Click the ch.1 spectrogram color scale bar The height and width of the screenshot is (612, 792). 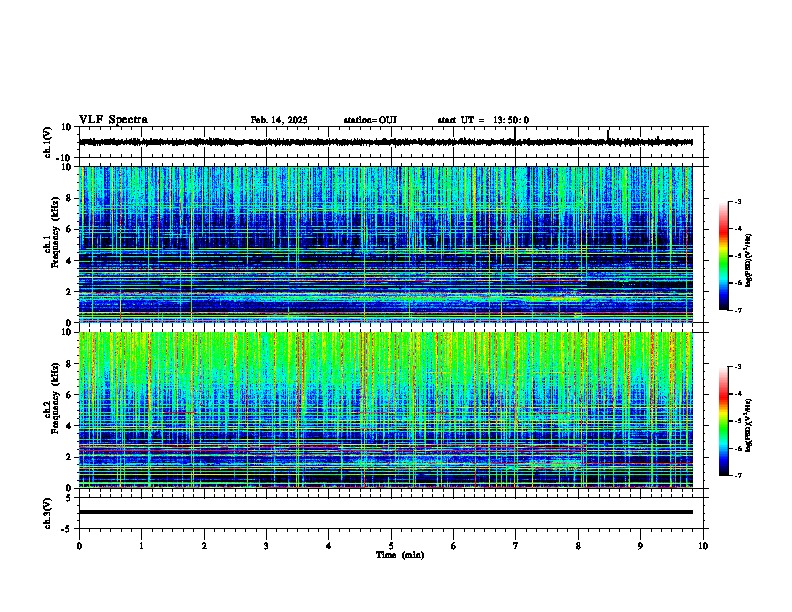pos(724,256)
